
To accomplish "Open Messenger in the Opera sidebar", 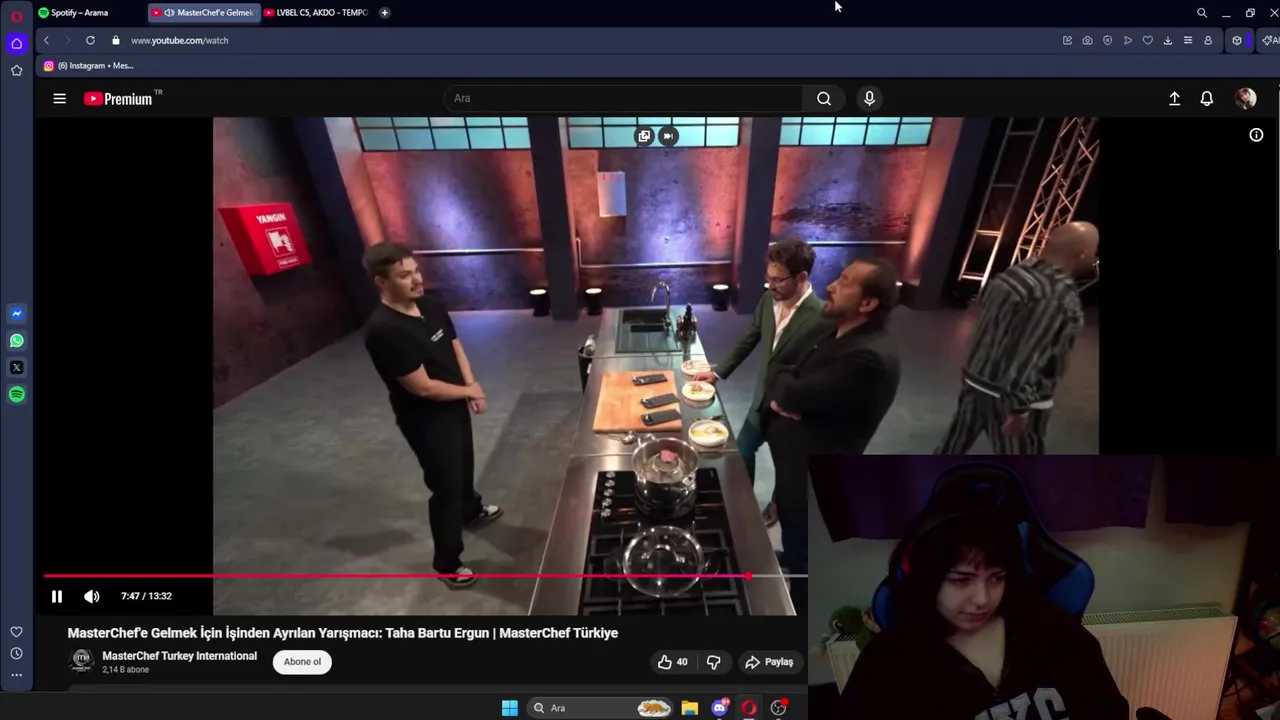I will pos(16,314).
